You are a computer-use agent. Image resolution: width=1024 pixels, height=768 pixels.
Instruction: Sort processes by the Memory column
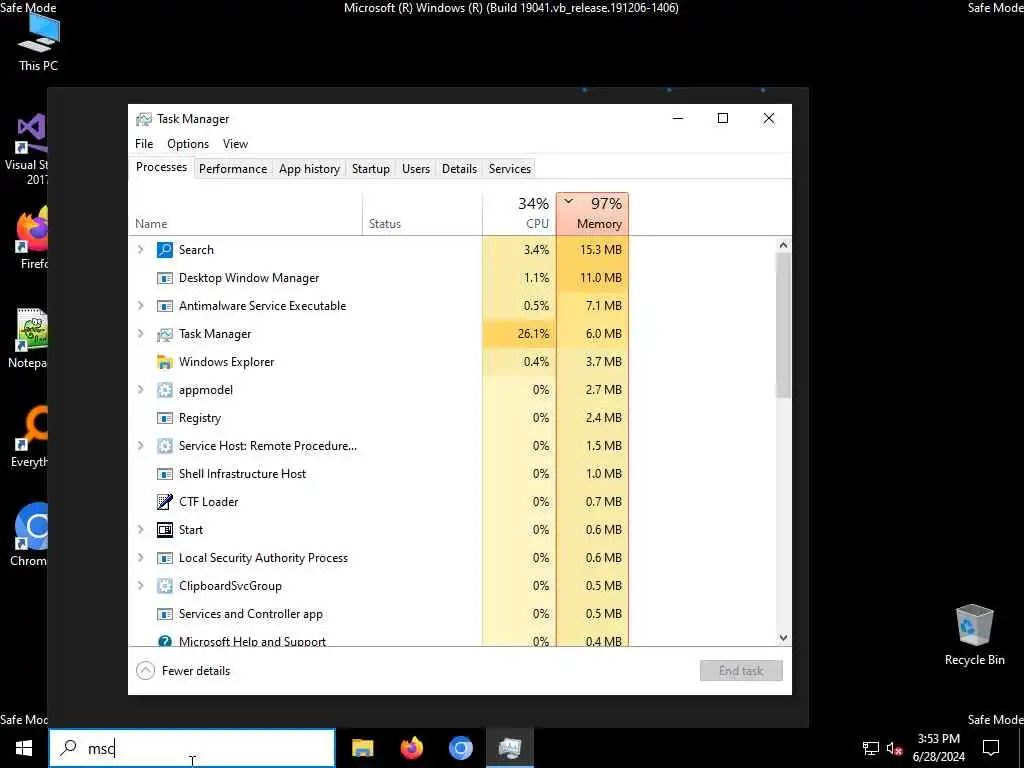coord(592,214)
